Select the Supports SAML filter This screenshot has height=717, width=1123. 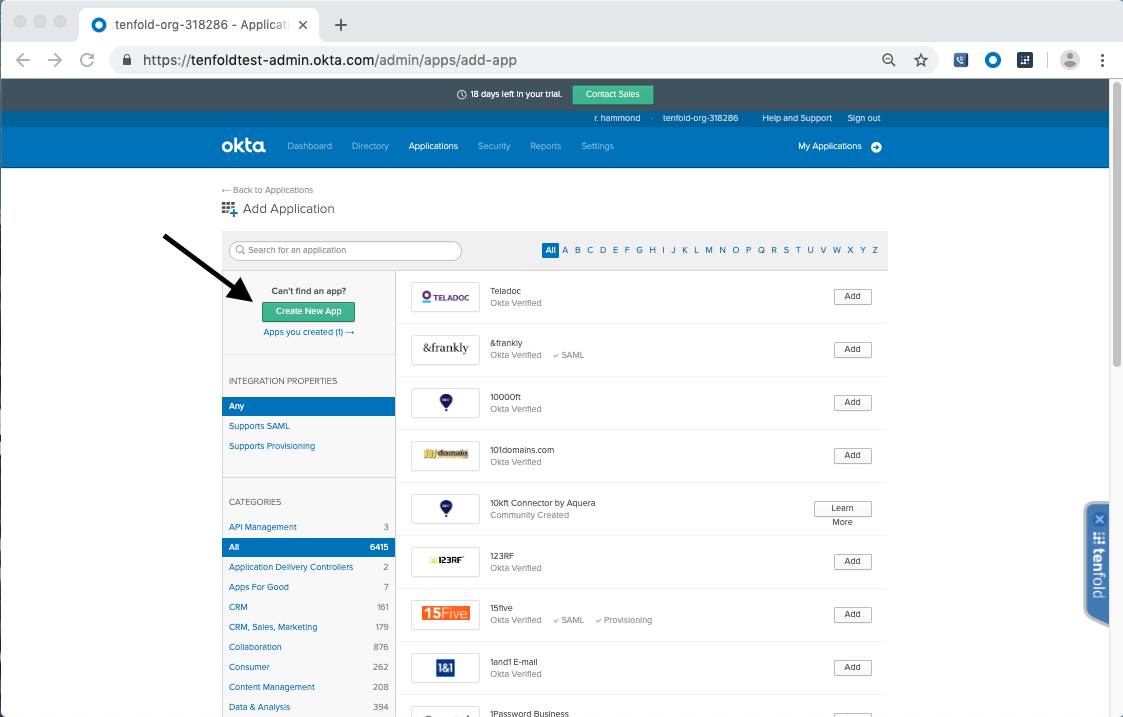coord(258,426)
